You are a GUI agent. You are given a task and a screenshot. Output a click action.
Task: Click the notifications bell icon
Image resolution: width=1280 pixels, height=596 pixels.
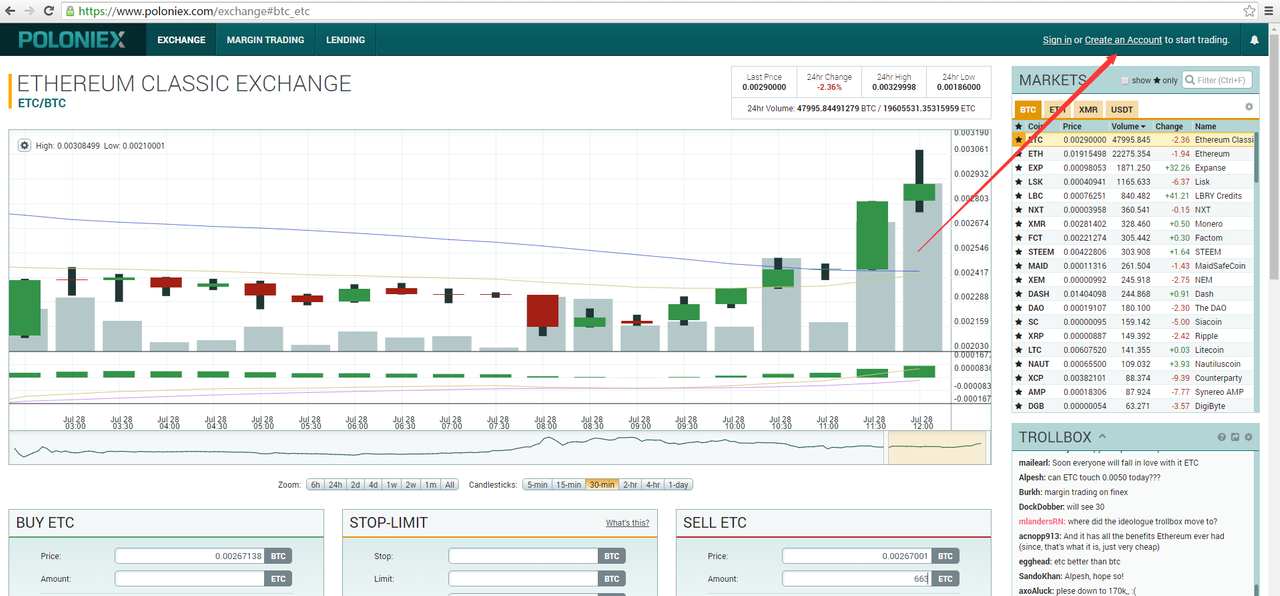(x=1255, y=40)
